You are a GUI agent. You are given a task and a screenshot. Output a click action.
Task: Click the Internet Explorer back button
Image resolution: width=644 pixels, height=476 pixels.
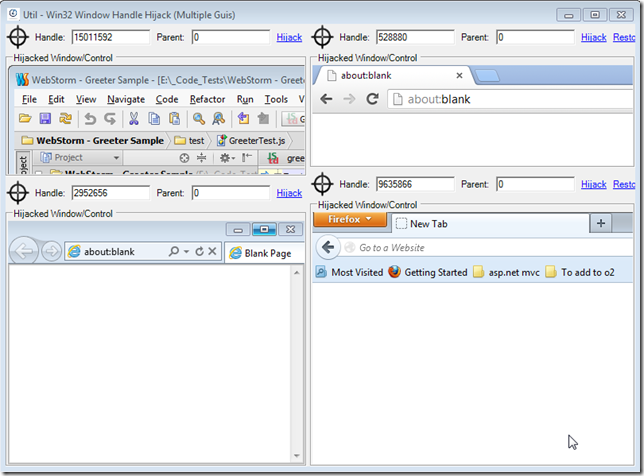tap(24, 250)
